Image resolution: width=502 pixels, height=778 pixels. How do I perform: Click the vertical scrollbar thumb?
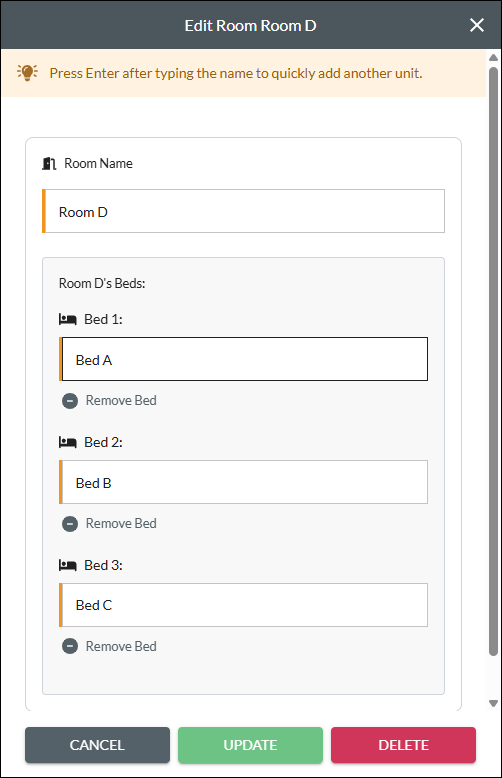tap(493, 361)
